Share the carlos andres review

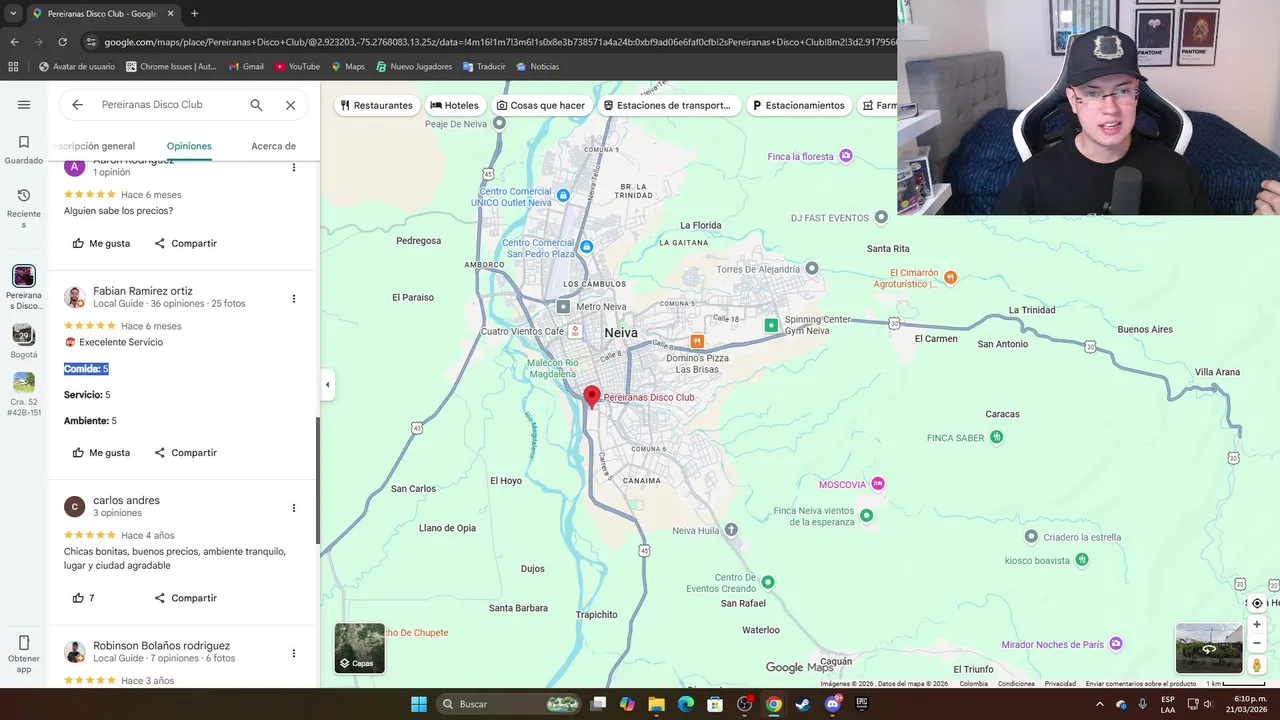(186, 598)
